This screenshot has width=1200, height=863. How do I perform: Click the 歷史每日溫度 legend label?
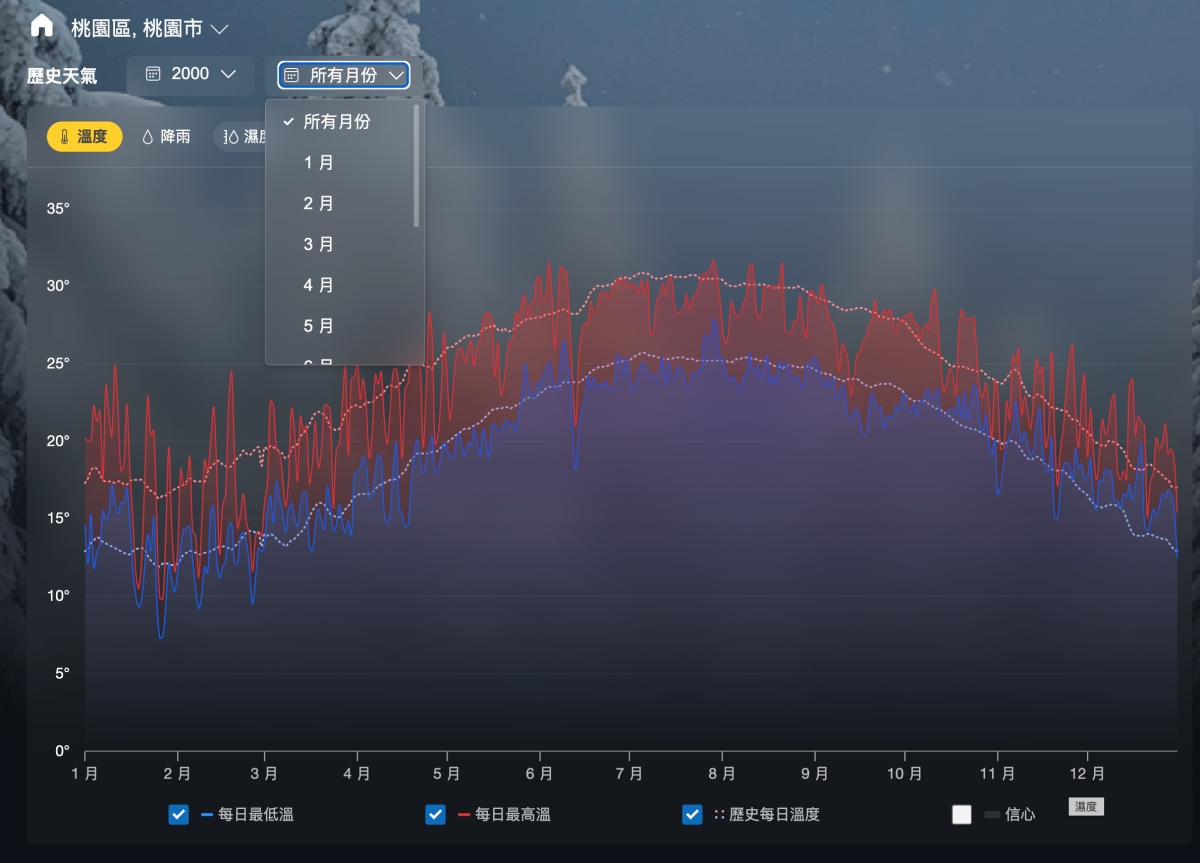[775, 815]
